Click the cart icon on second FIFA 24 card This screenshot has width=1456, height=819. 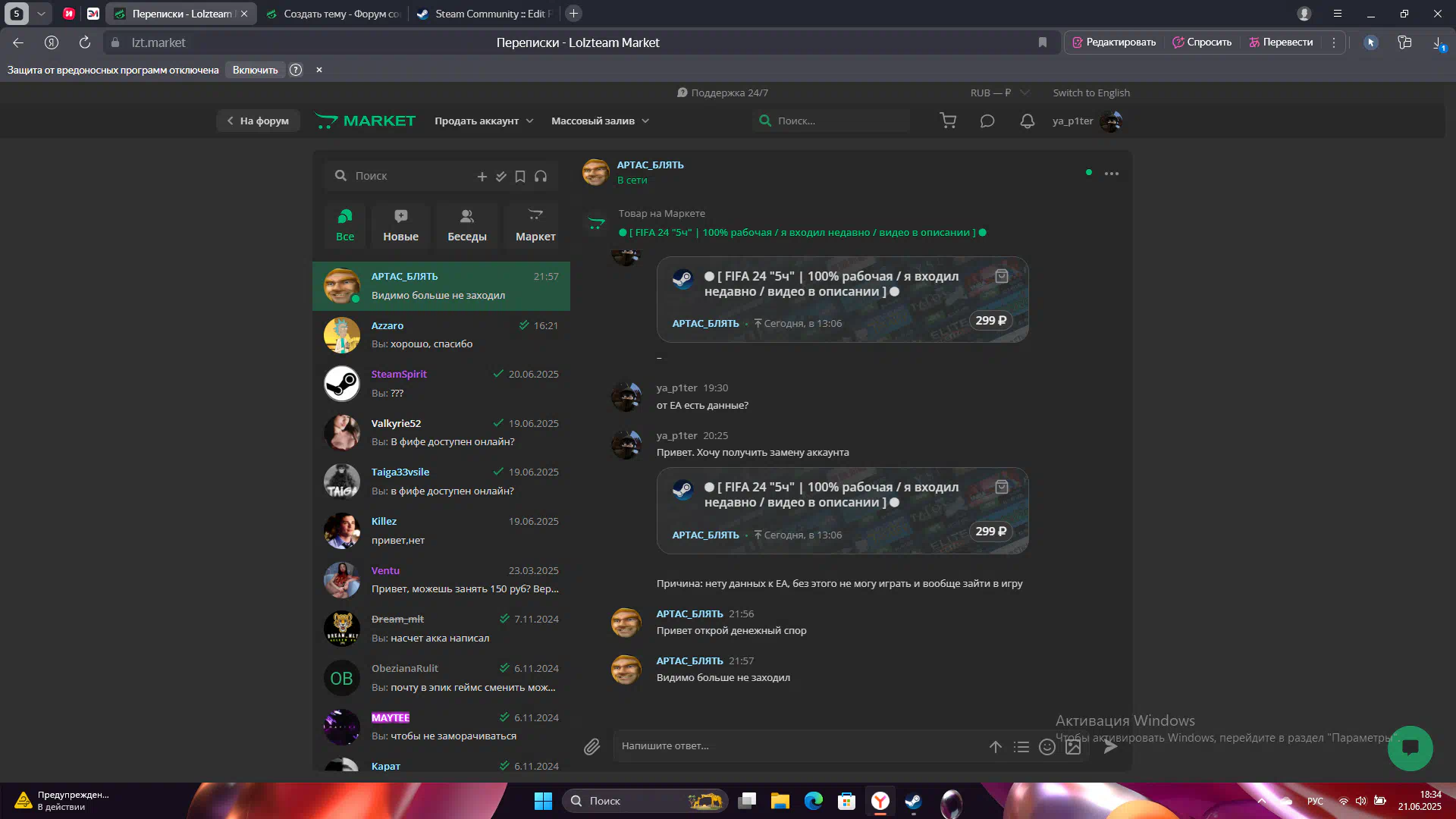[x=1002, y=487]
